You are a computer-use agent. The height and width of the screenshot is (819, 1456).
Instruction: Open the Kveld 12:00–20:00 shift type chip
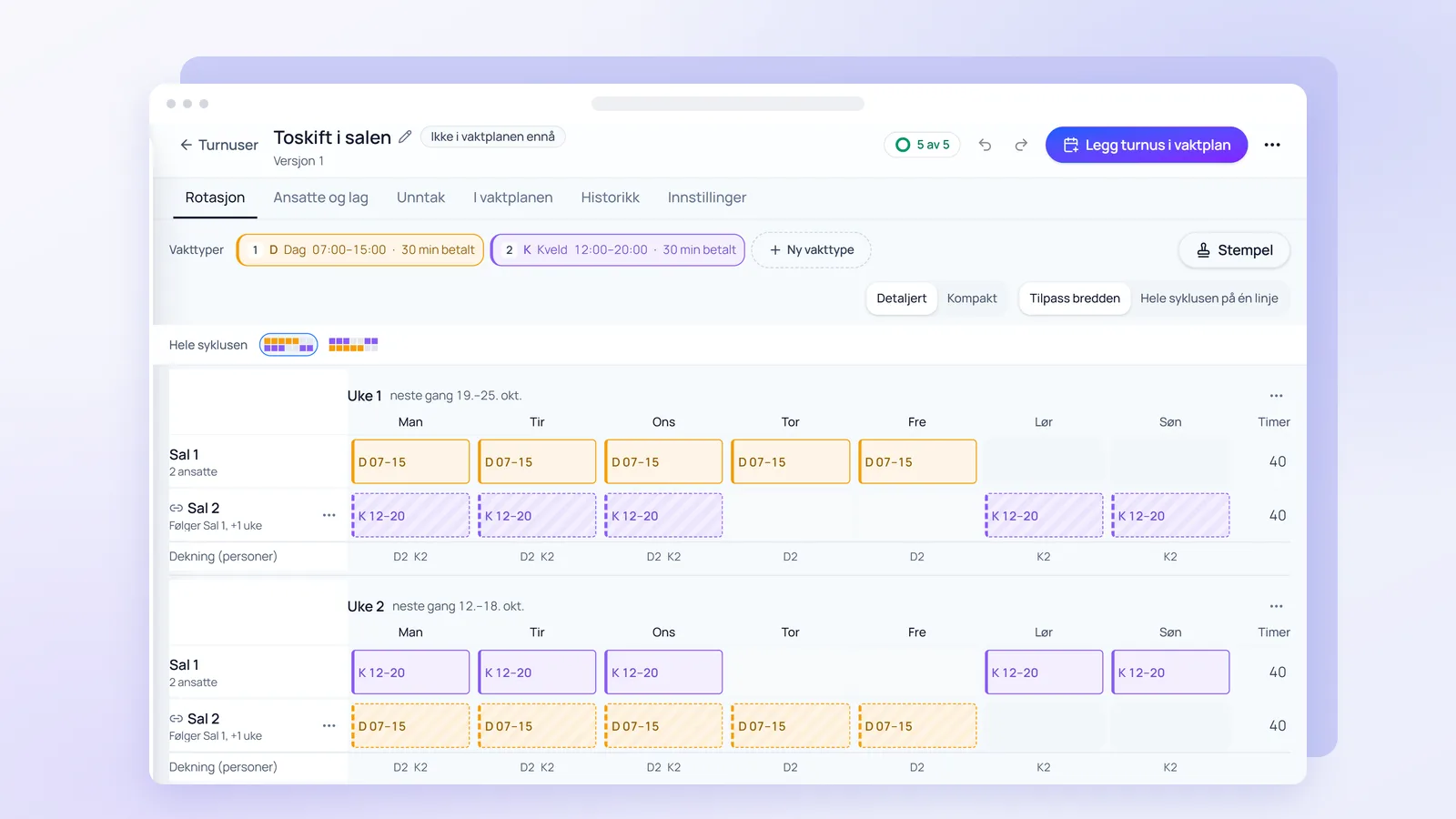coord(618,250)
